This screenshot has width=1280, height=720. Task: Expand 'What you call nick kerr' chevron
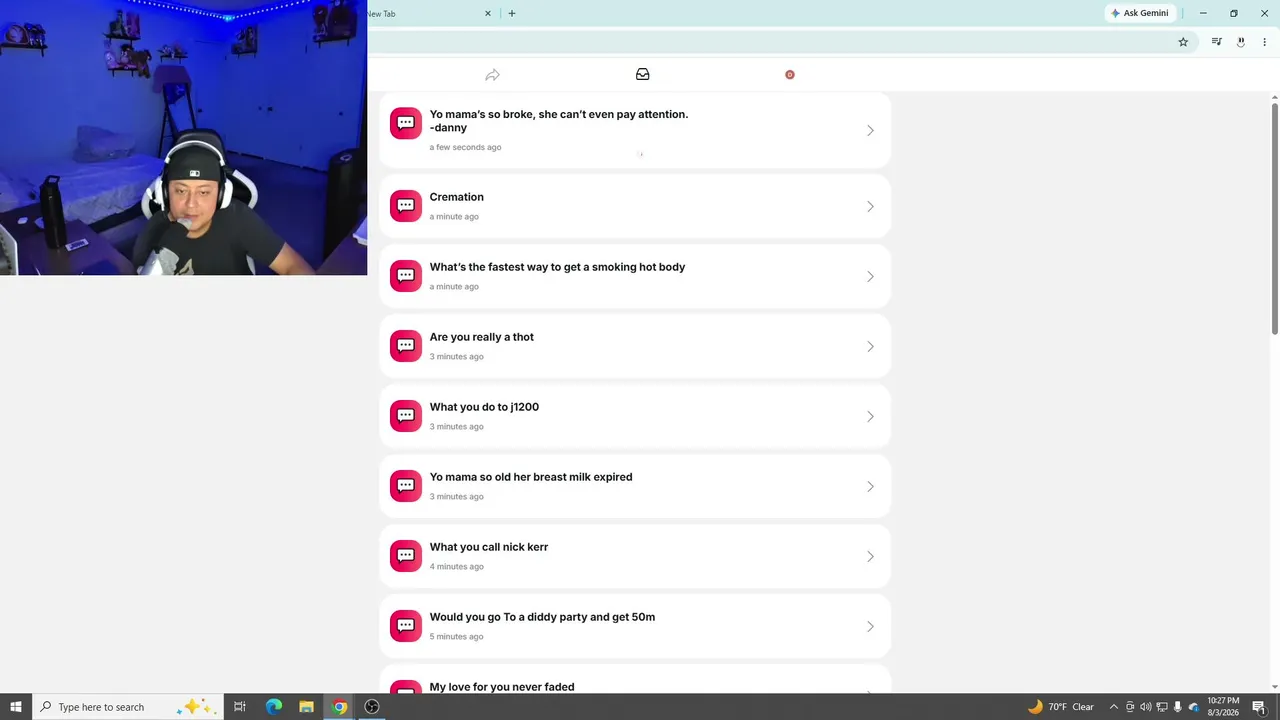point(870,556)
